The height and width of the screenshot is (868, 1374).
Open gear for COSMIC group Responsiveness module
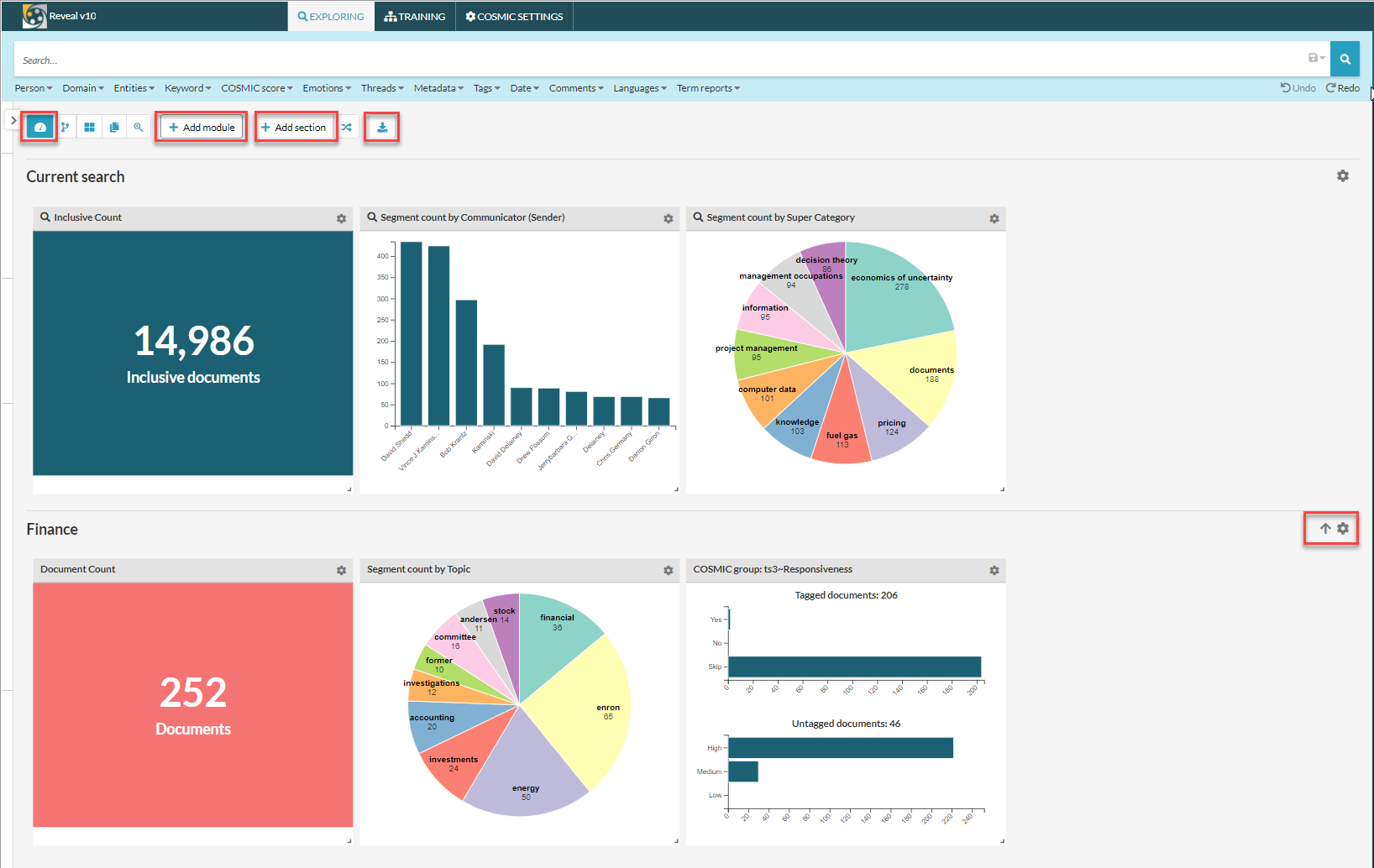pyautogui.click(x=994, y=570)
